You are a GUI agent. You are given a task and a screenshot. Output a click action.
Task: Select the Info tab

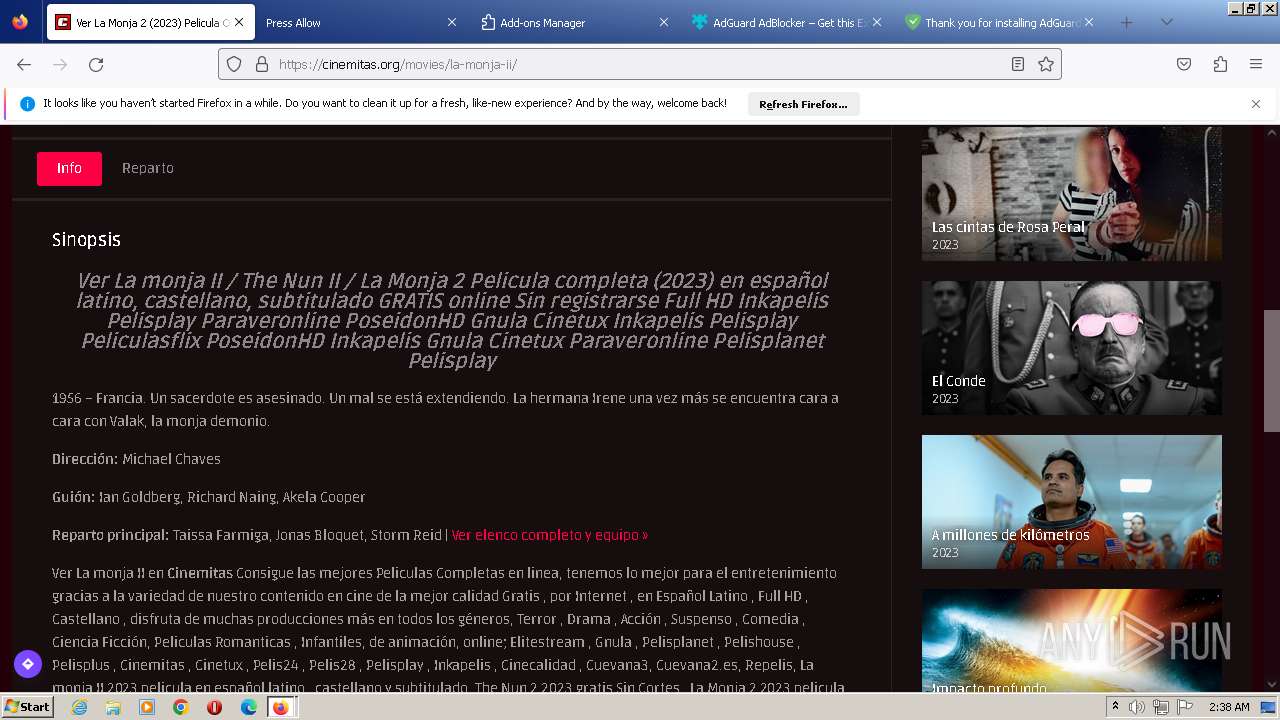coord(69,168)
